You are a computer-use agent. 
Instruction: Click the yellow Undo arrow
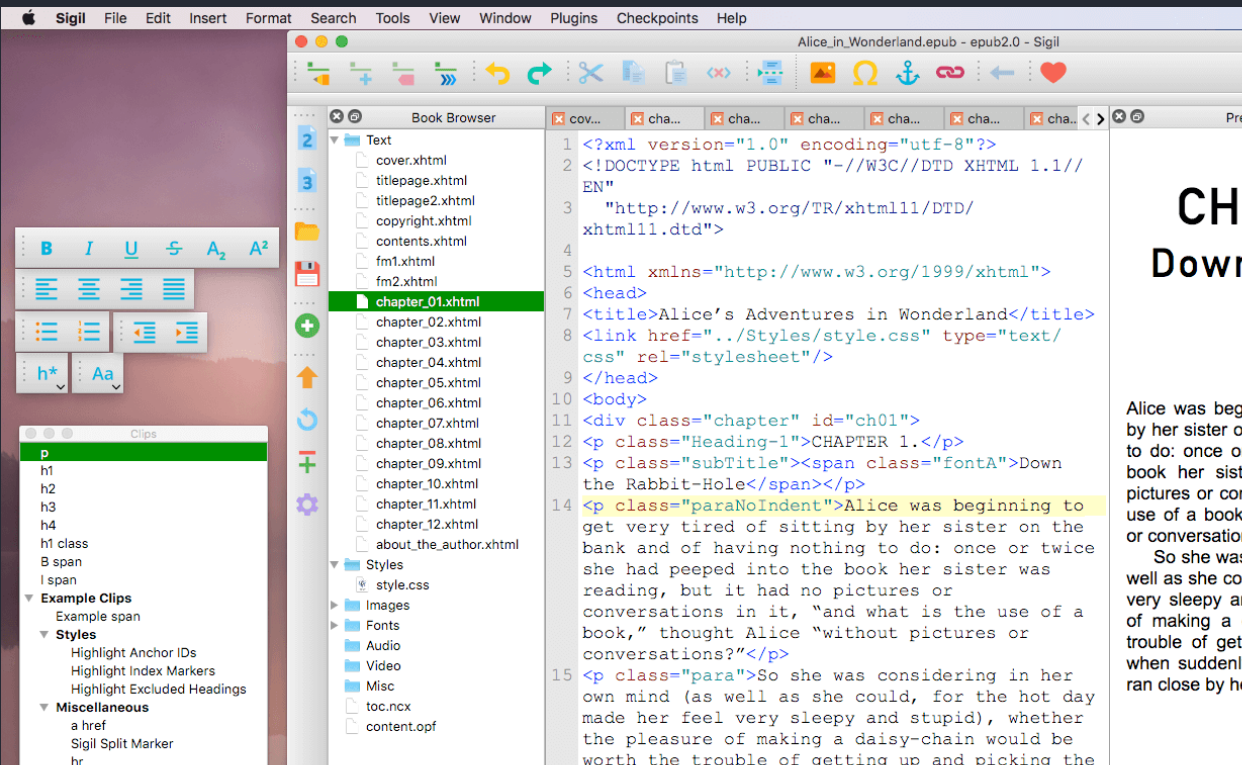tap(497, 73)
